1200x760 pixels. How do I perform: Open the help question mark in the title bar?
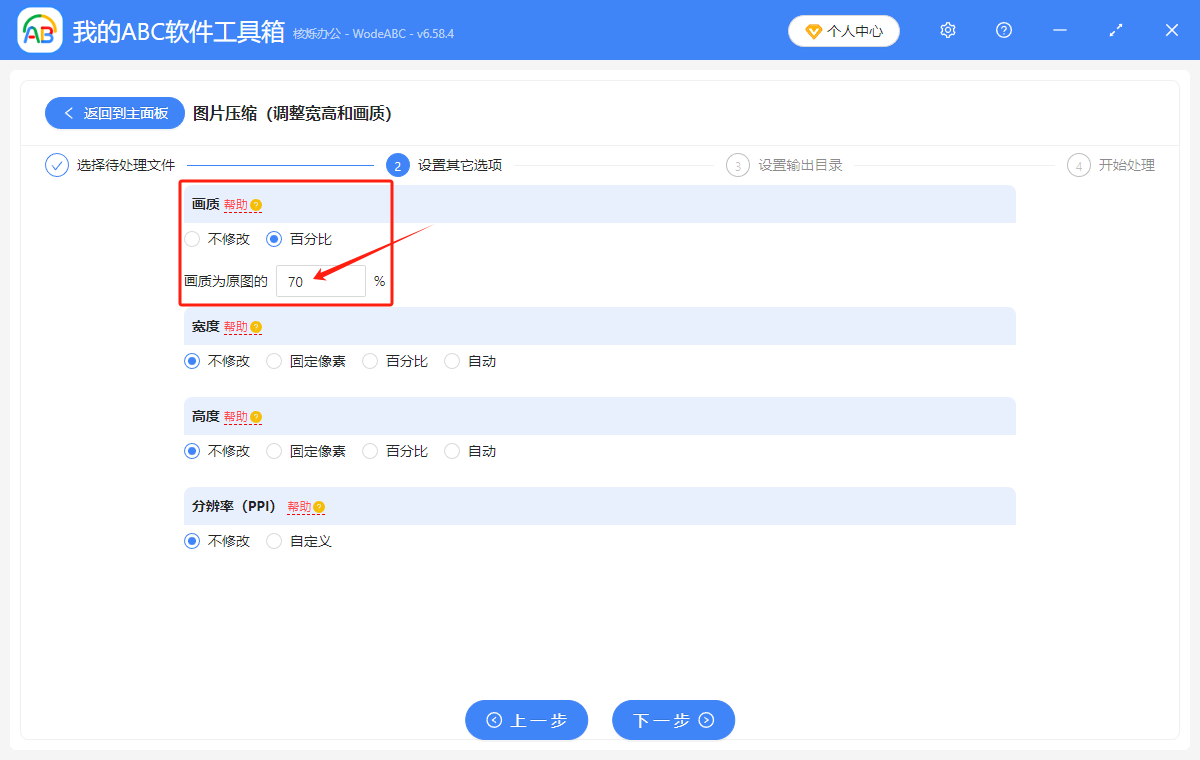(x=1003, y=30)
